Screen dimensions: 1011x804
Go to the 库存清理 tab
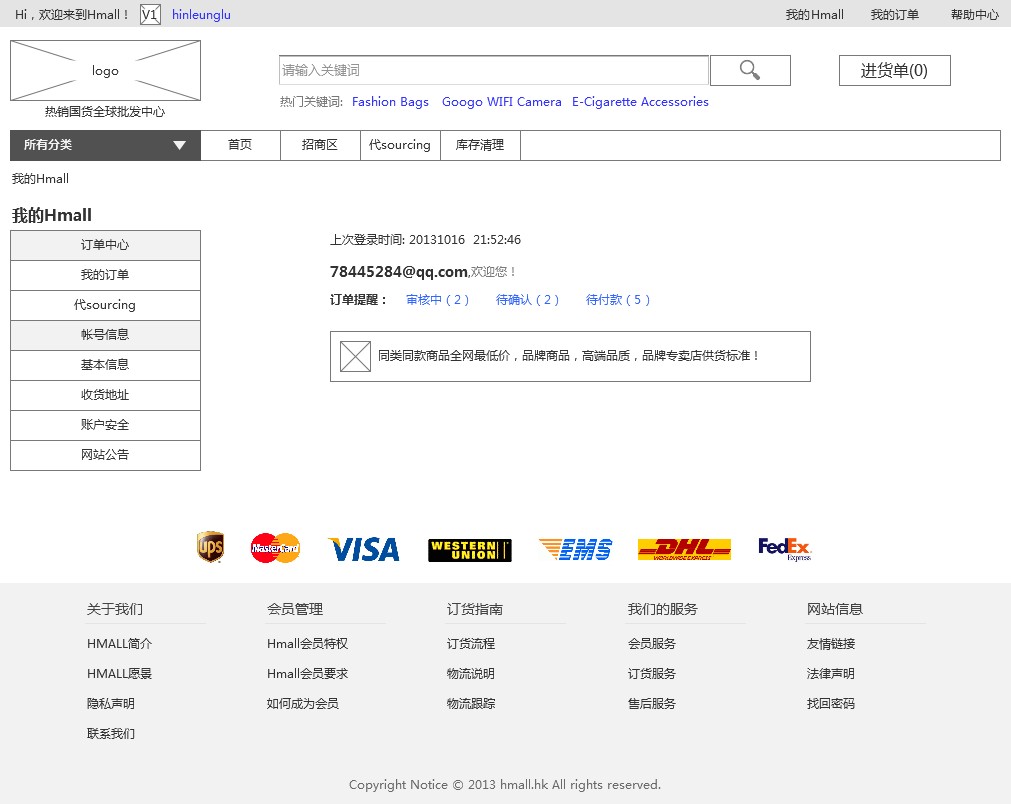click(x=480, y=145)
